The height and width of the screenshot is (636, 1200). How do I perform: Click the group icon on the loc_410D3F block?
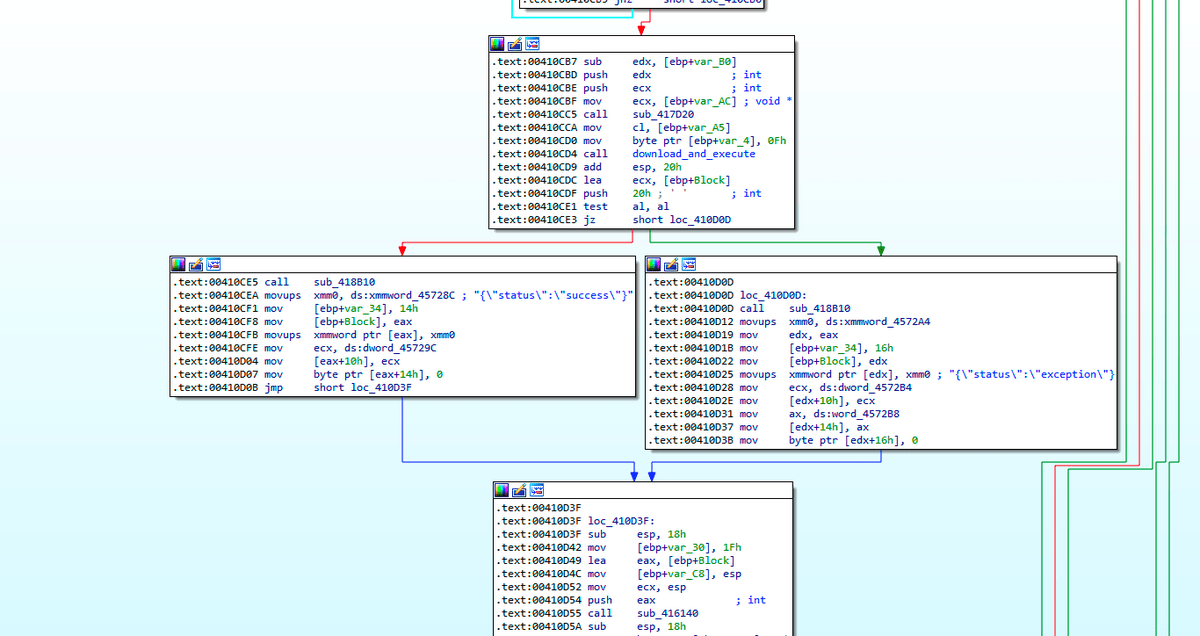537,490
